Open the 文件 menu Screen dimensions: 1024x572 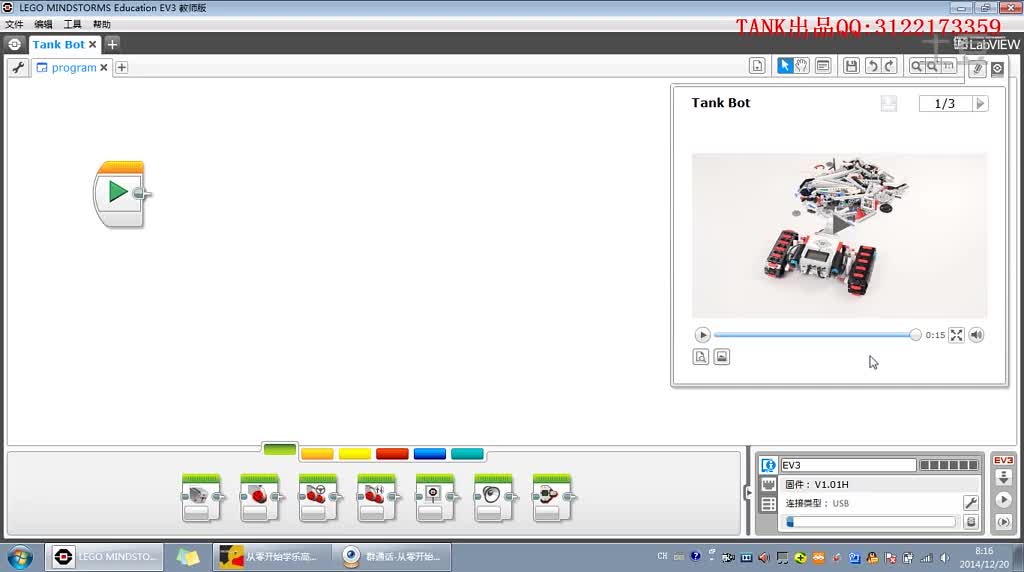click(x=14, y=24)
